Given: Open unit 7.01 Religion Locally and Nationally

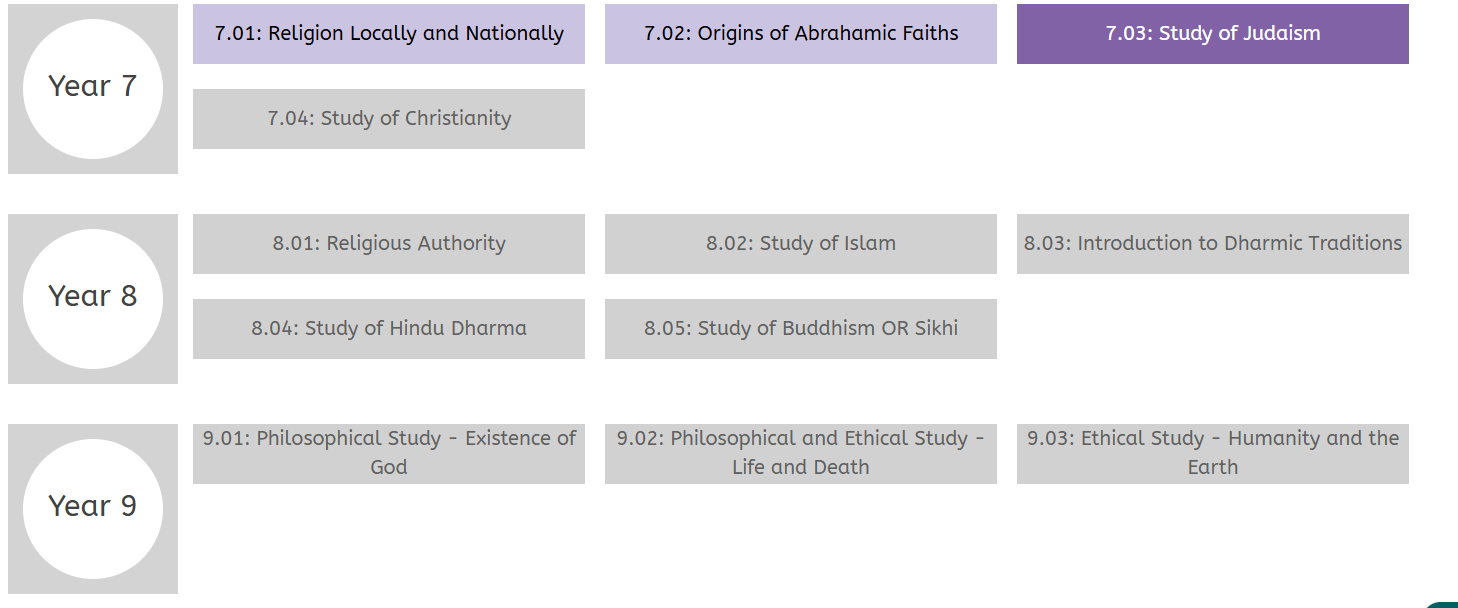Looking at the screenshot, I should tap(389, 34).
